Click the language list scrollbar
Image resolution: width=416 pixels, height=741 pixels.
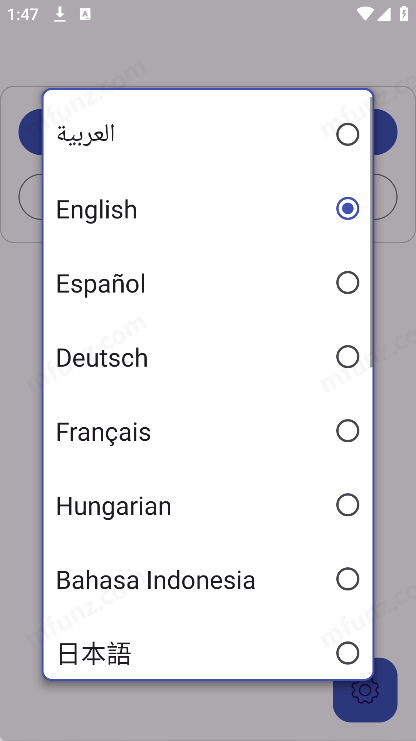372,232
